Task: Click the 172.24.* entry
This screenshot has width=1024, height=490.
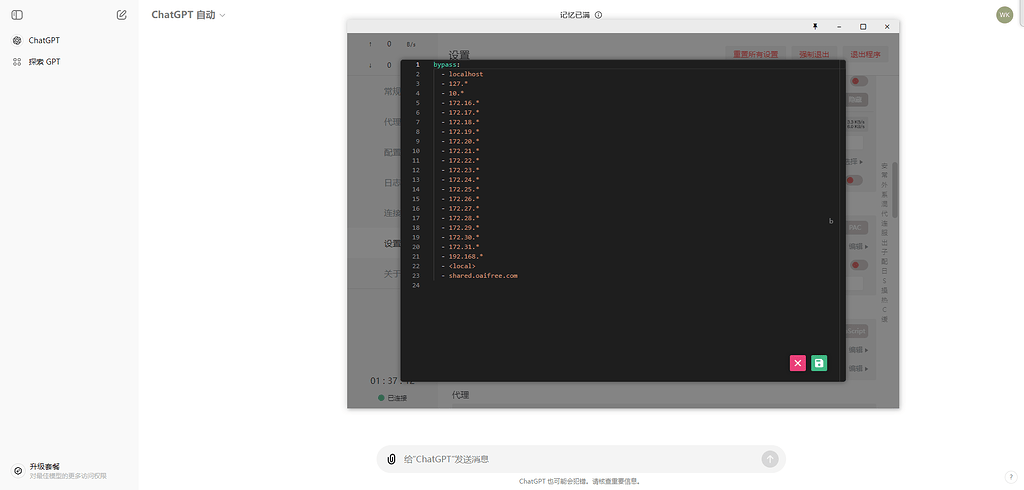Action: (464, 180)
